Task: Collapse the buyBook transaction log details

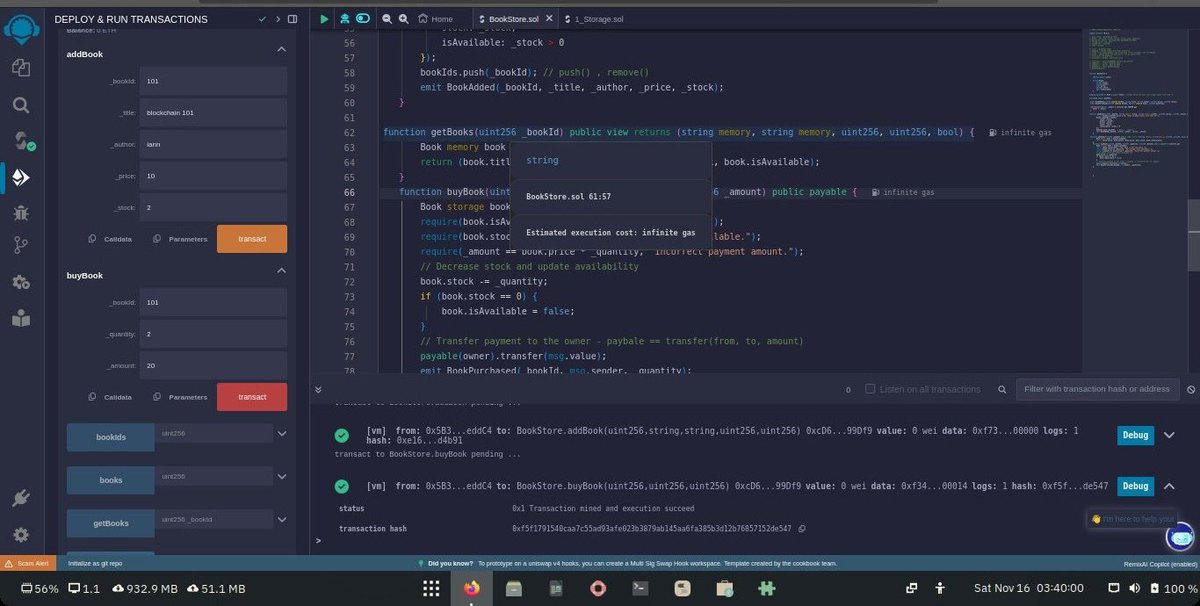Action: pos(1169,486)
